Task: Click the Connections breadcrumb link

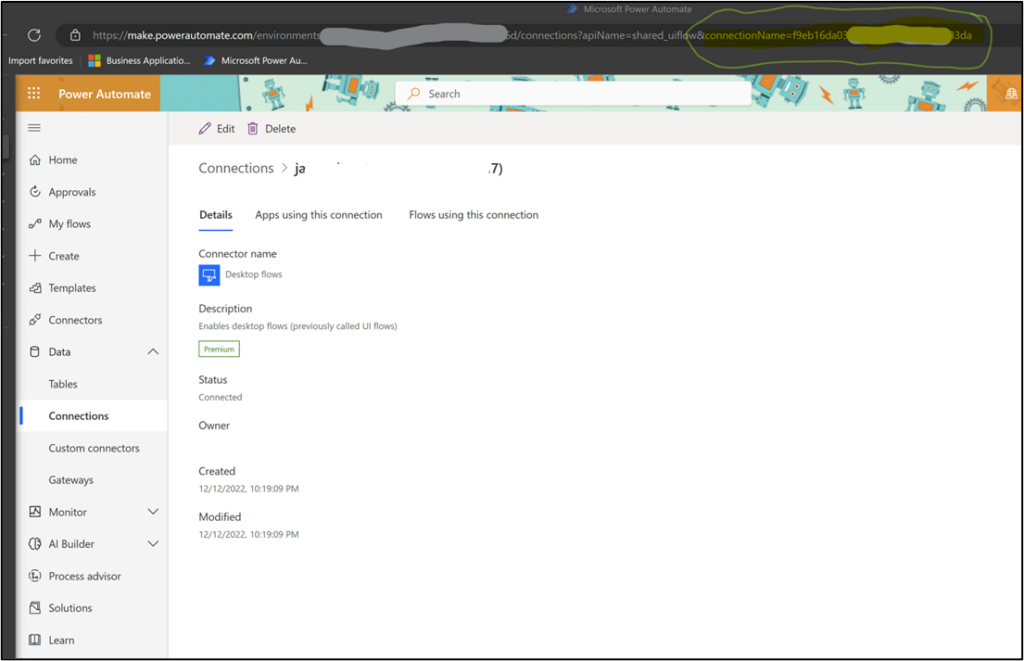Action: pyautogui.click(x=236, y=169)
